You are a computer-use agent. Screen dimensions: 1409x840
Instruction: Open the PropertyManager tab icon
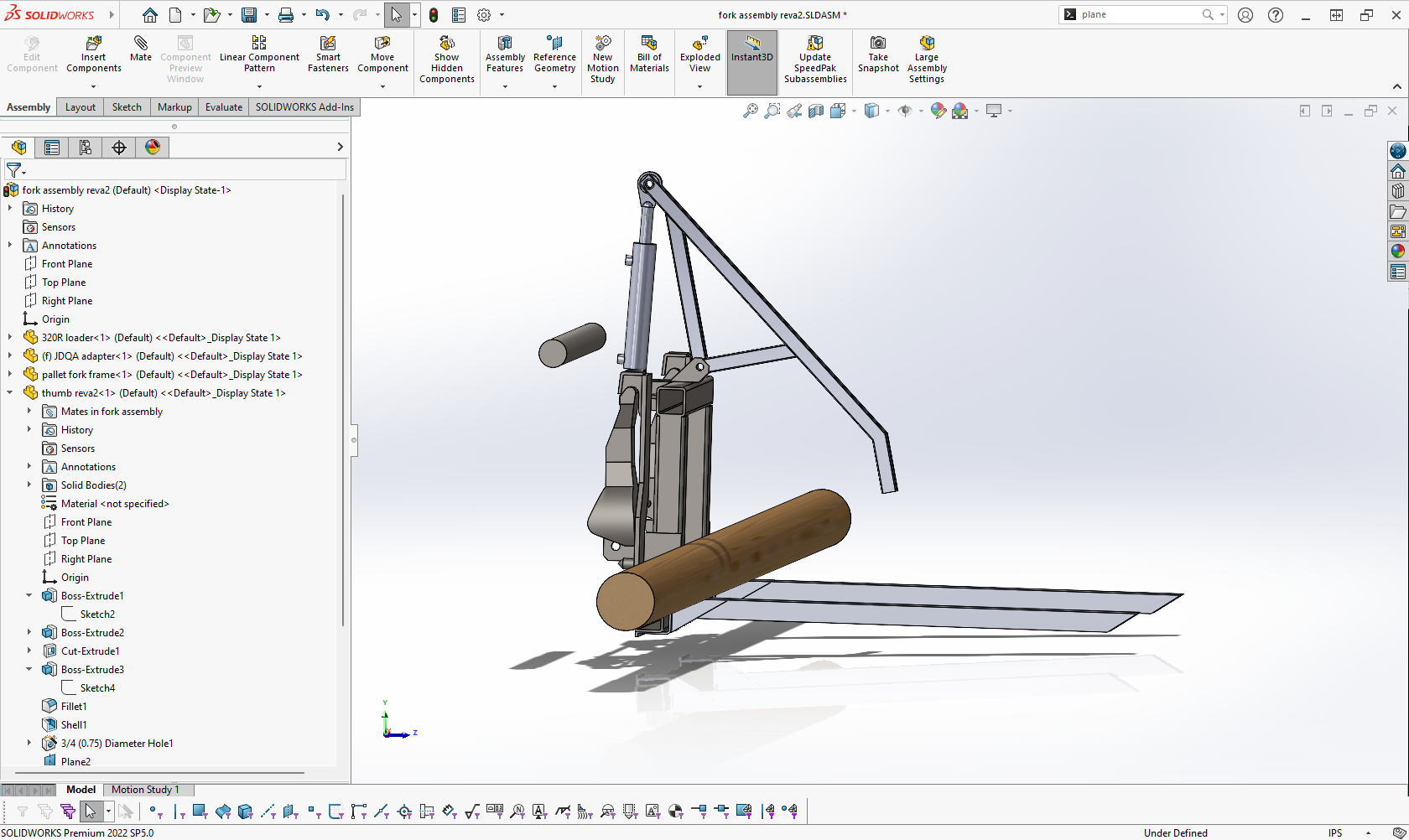[52, 148]
